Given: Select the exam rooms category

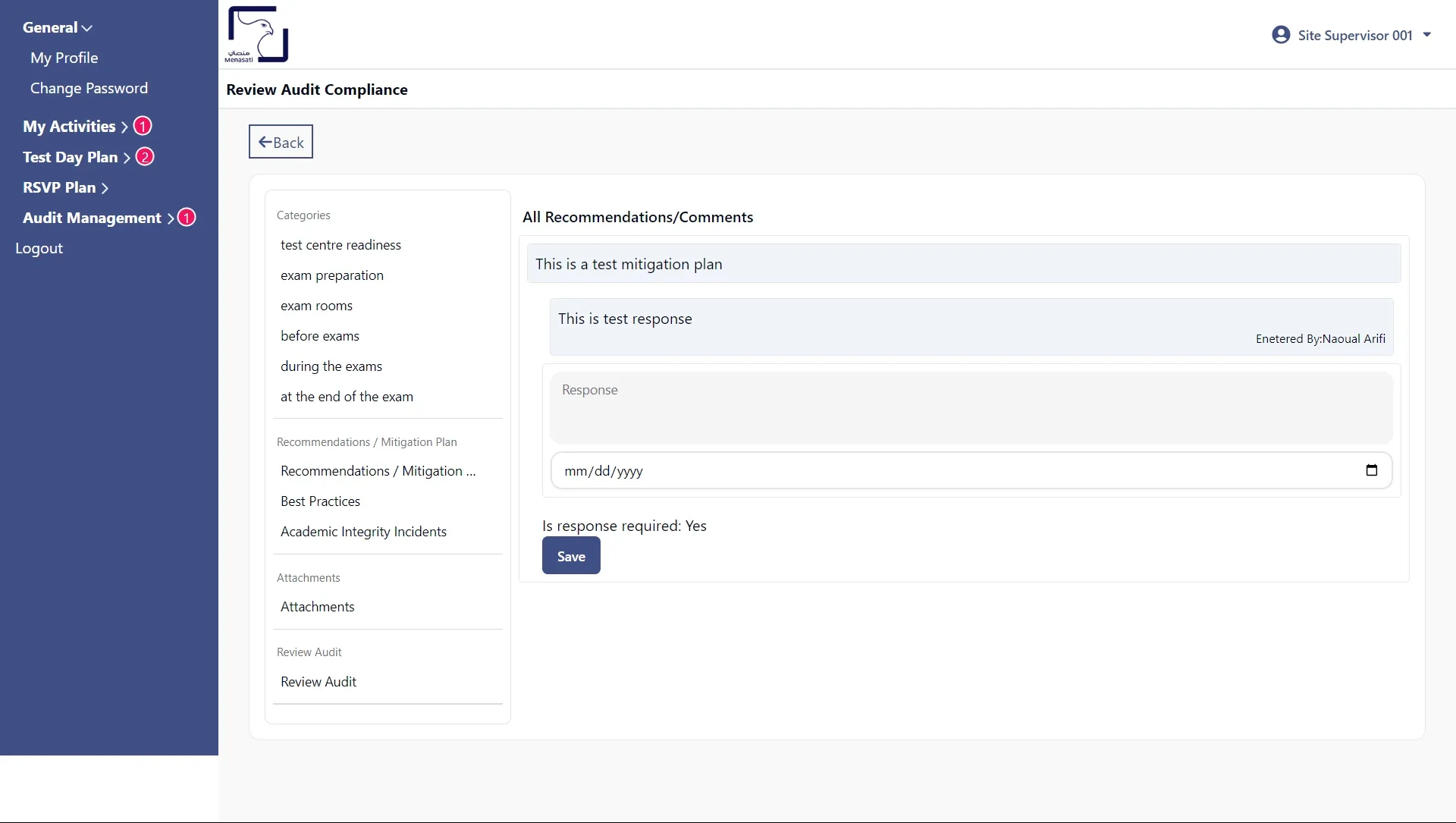Looking at the screenshot, I should [x=316, y=306].
